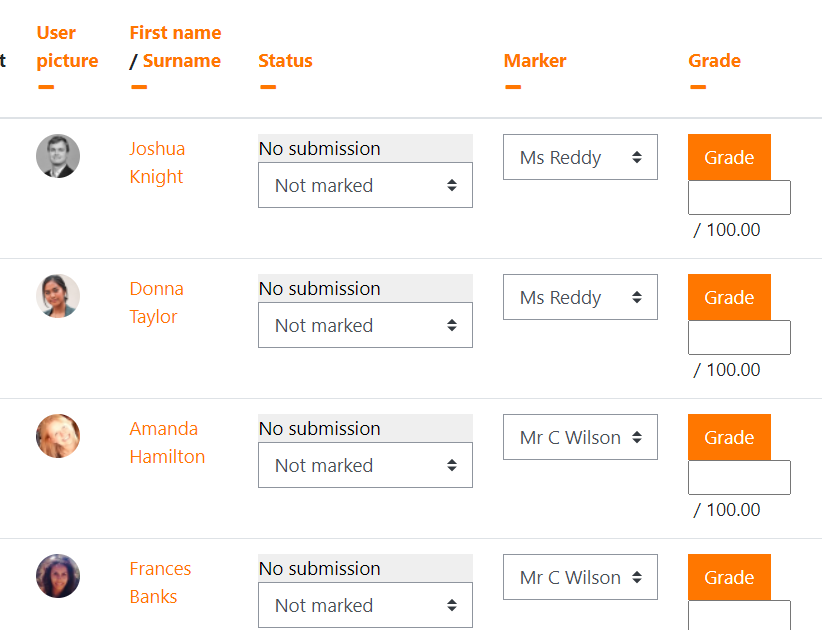Open Frances Banks's Not marked dropdown
Screen dimensions: 822x630
click(x=365, y=605)
